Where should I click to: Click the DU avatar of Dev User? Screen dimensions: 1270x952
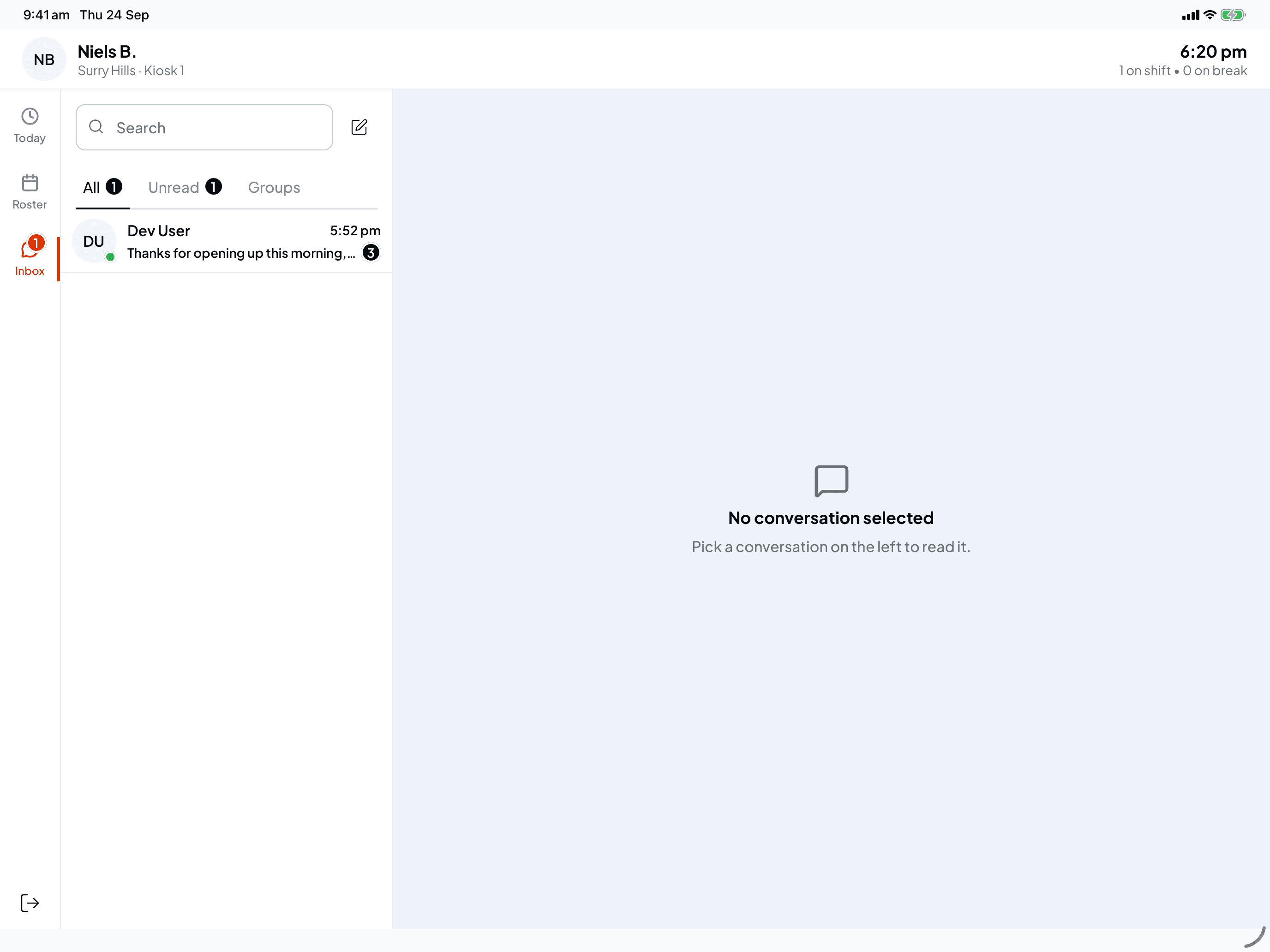[x=94, y=241]
